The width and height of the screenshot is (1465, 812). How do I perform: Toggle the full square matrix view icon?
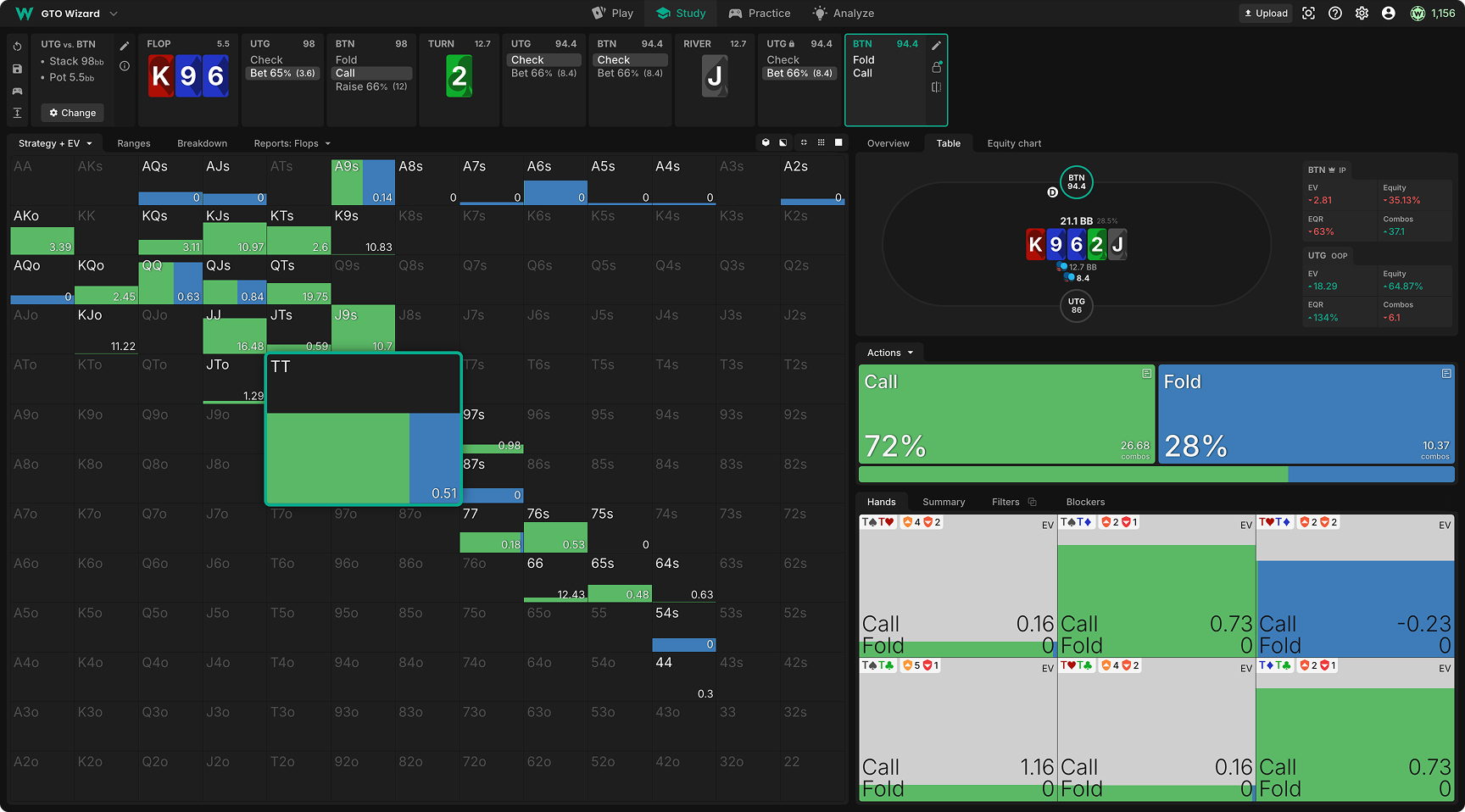tap(838, 142)
